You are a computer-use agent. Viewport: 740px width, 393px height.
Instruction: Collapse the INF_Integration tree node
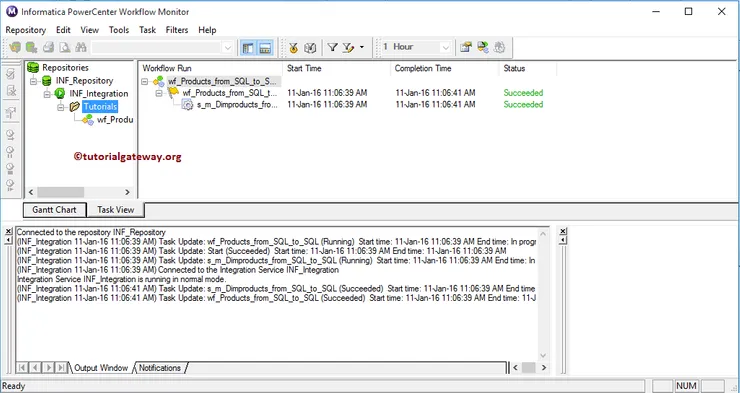[x=47, y=94]
